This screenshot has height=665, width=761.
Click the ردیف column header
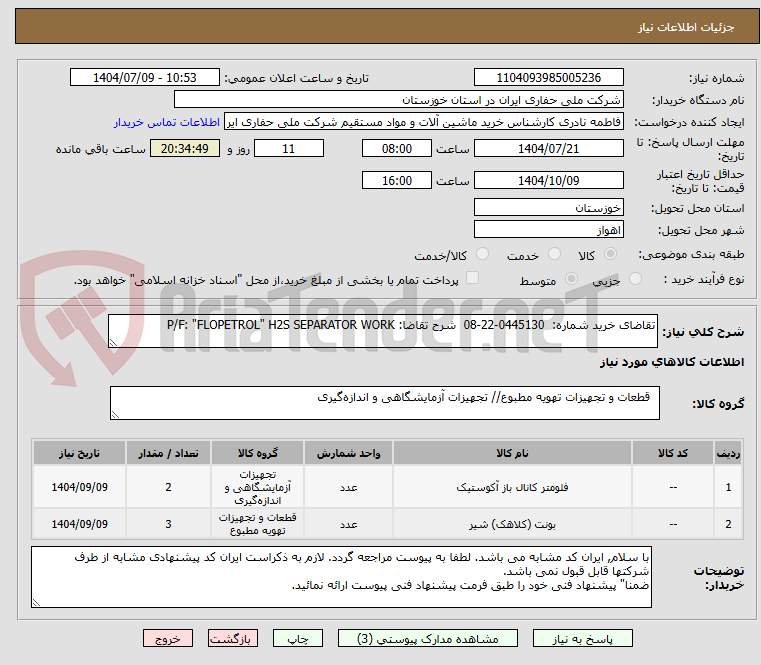tap(728, 453)
